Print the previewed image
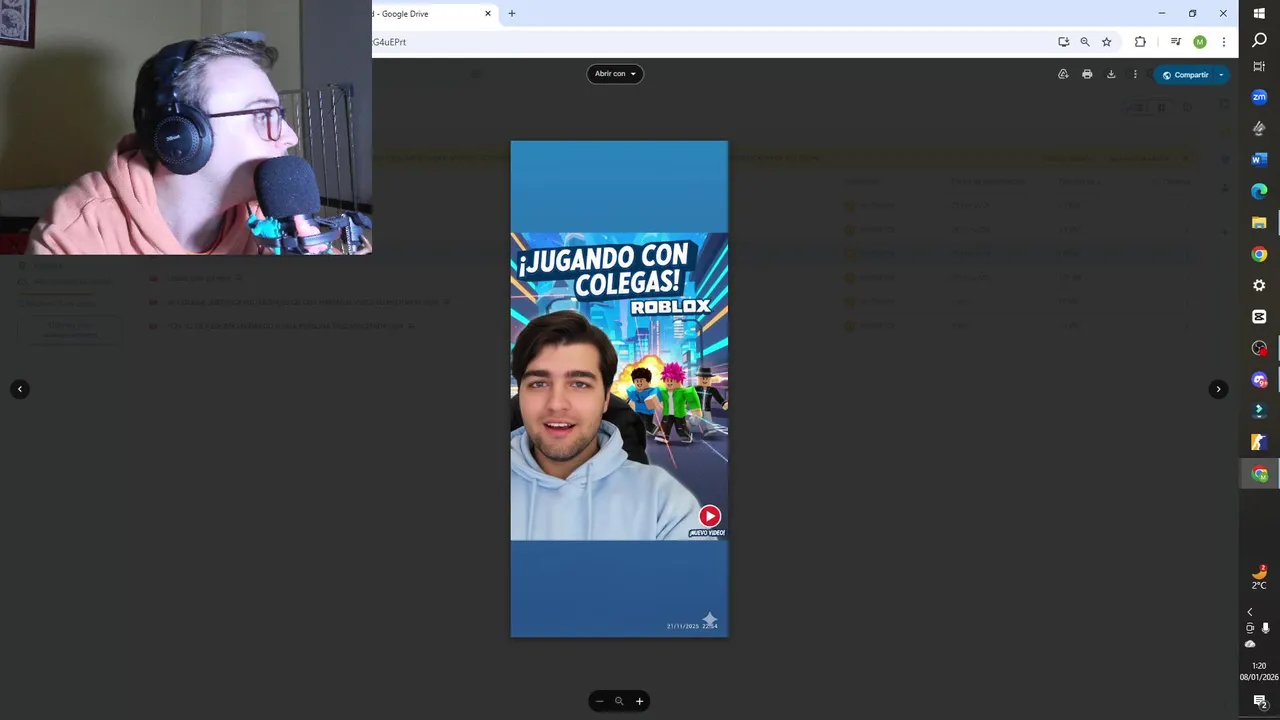The height and width of the screenshot is (720, 1280). pyautogui.click(x=1087, y=74)
